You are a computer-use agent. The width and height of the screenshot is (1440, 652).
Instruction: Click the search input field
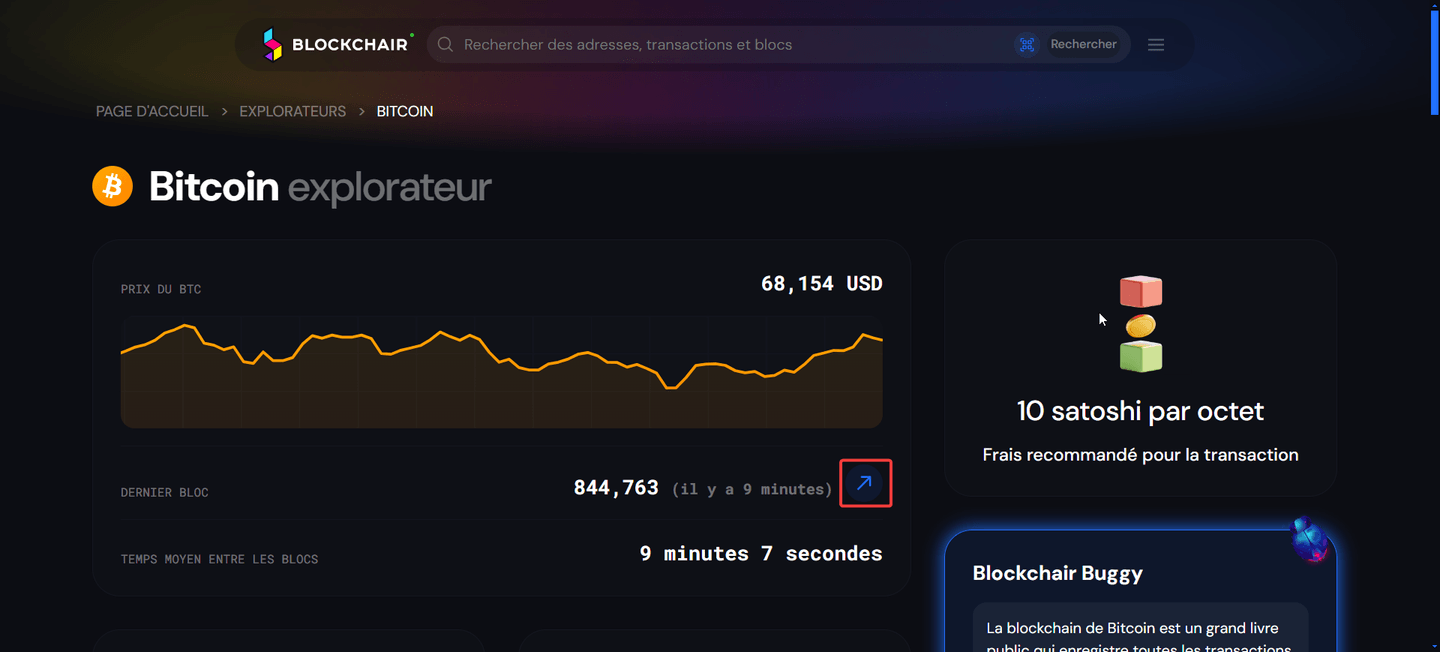click(x=700, y=44)
